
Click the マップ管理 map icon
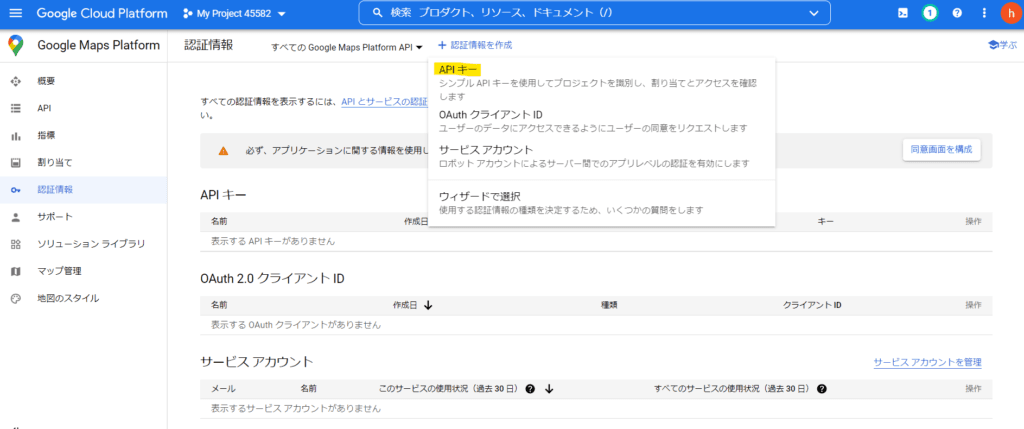[x=16, y=271]
